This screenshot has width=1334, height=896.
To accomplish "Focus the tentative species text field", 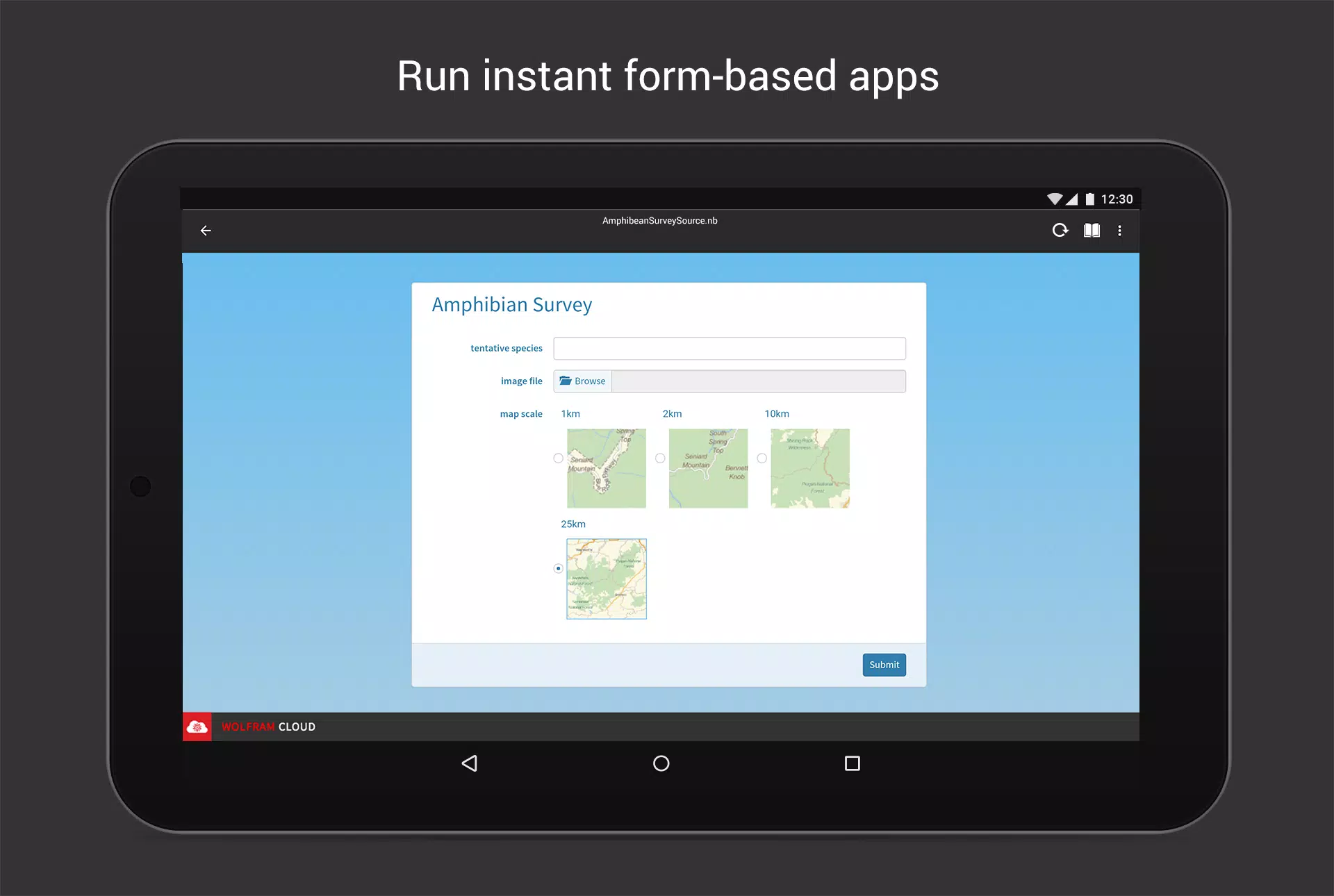I will (730, 349).
